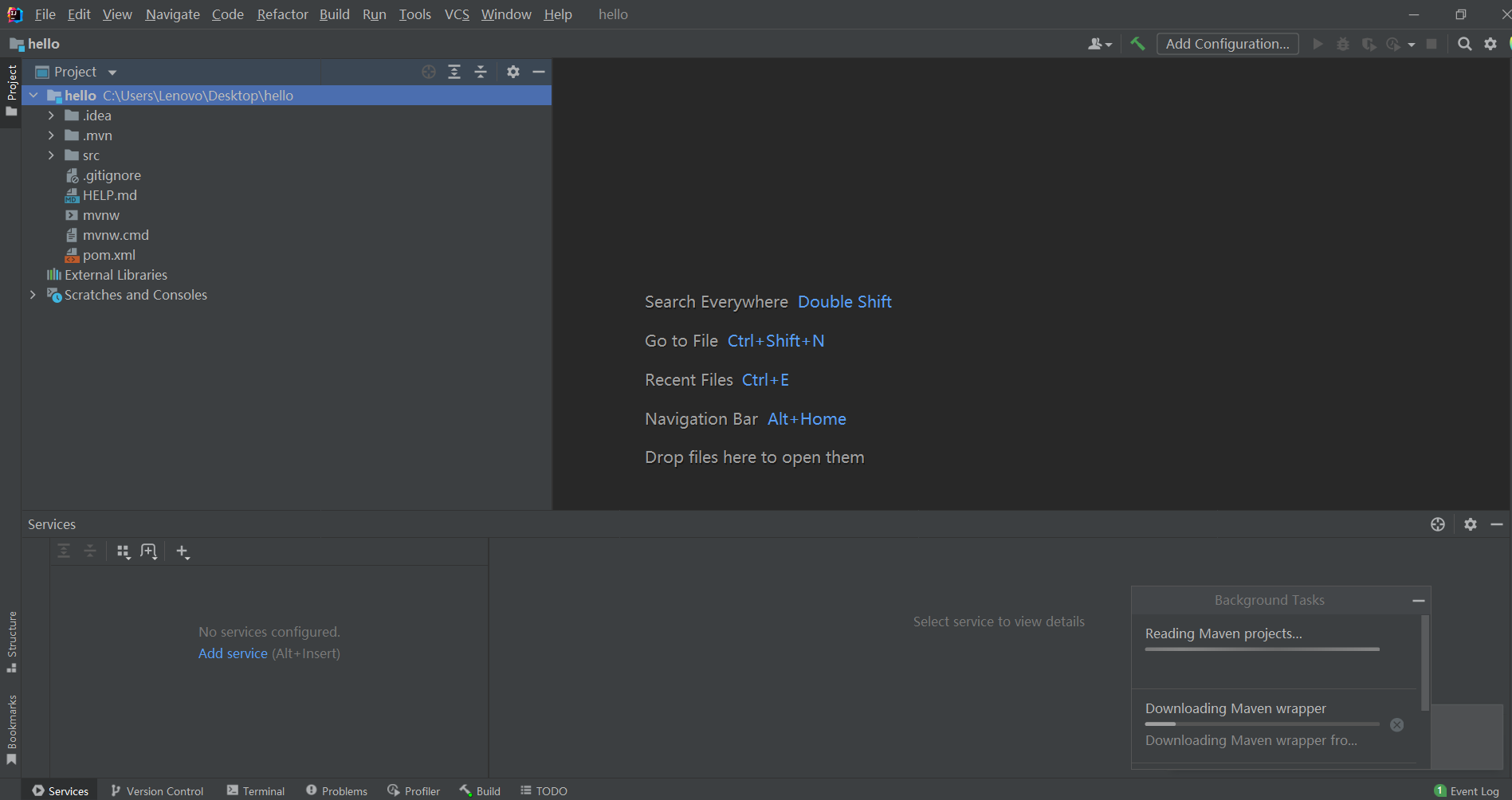Cancel the Downloading Maven wrapper task
Viewport: 1512px width, 800px height.
(1396, 724)
